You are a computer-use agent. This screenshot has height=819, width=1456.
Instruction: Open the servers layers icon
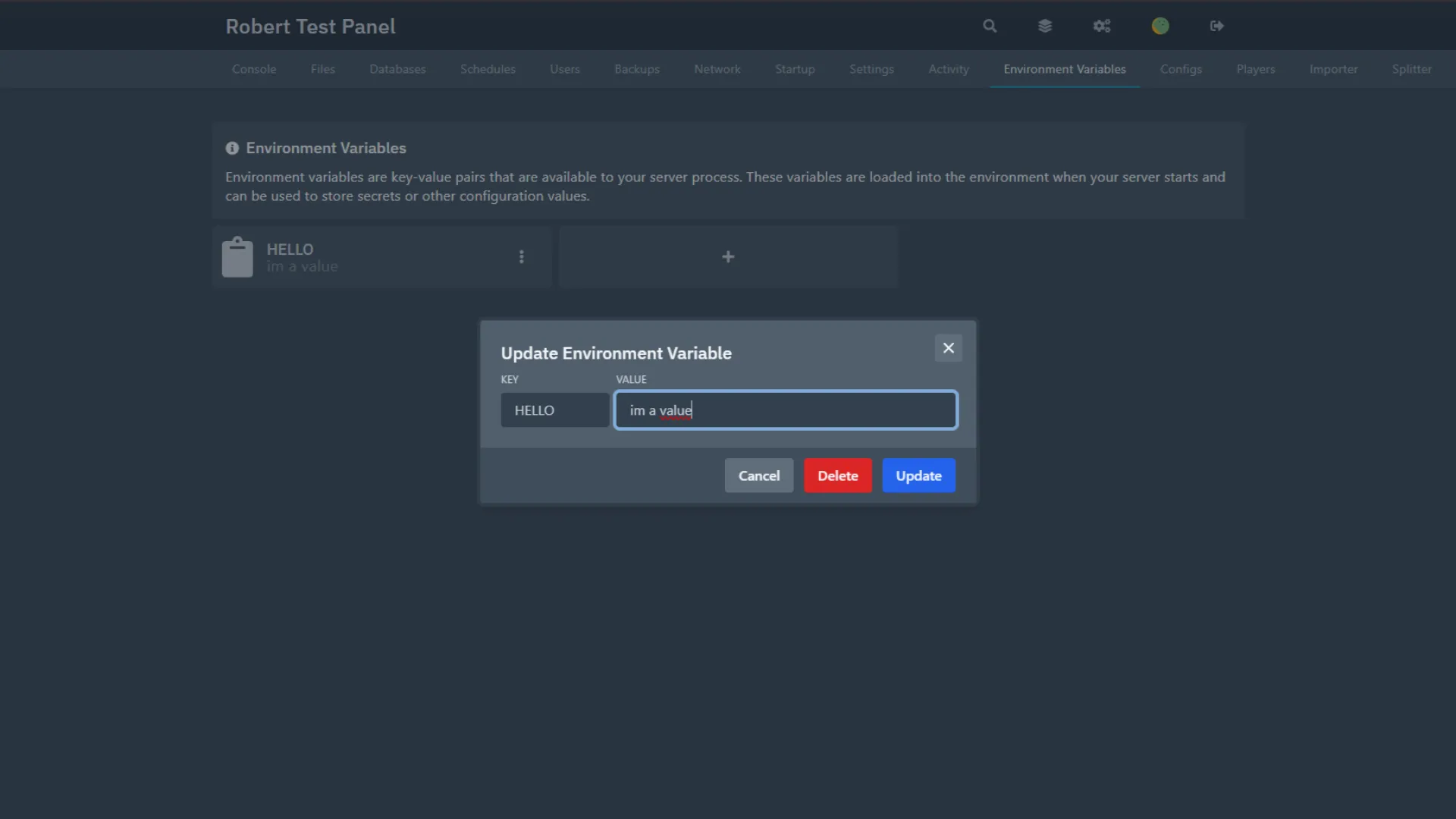coord(1045,26)
